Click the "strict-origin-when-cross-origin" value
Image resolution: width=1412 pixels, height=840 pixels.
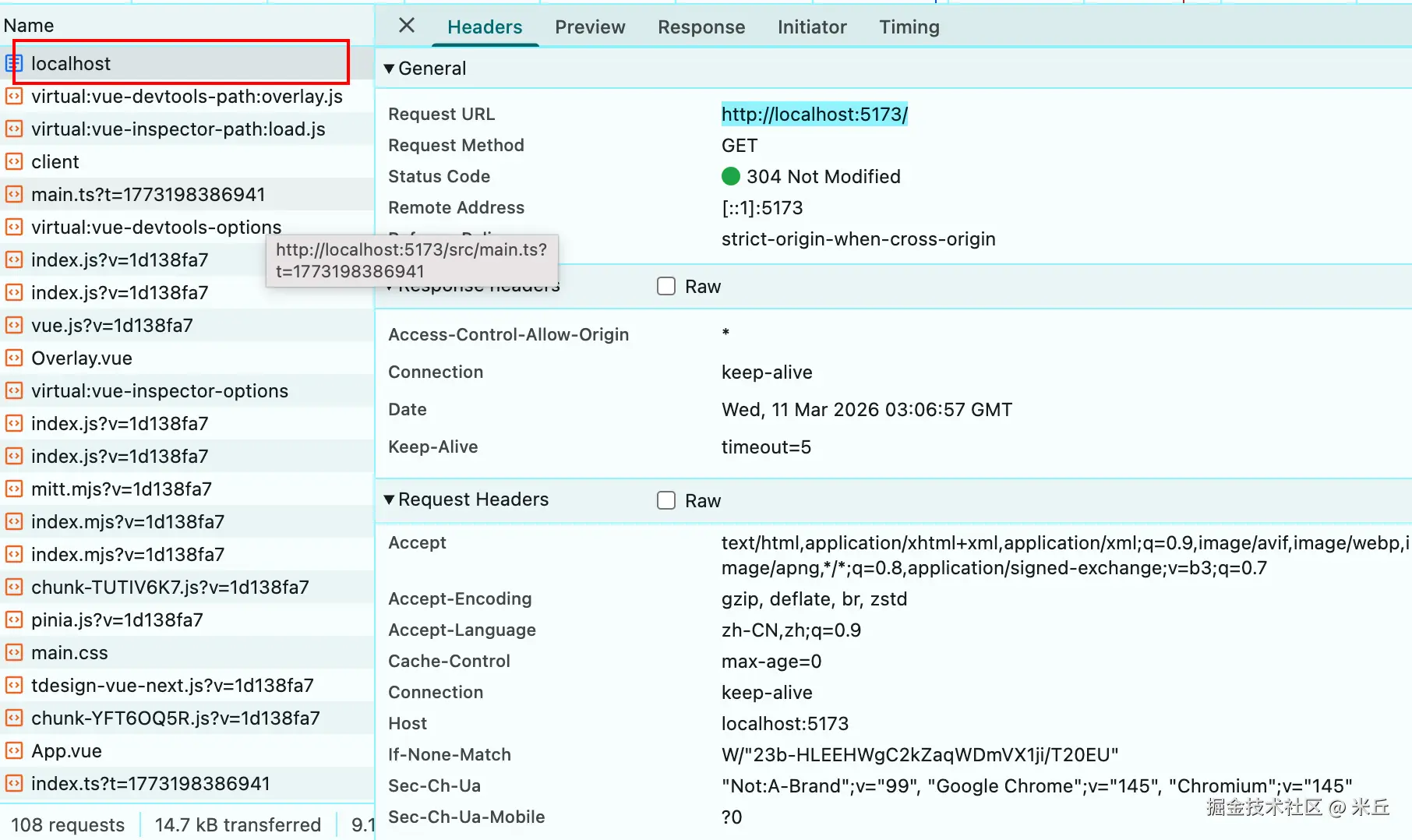point(859,239)
